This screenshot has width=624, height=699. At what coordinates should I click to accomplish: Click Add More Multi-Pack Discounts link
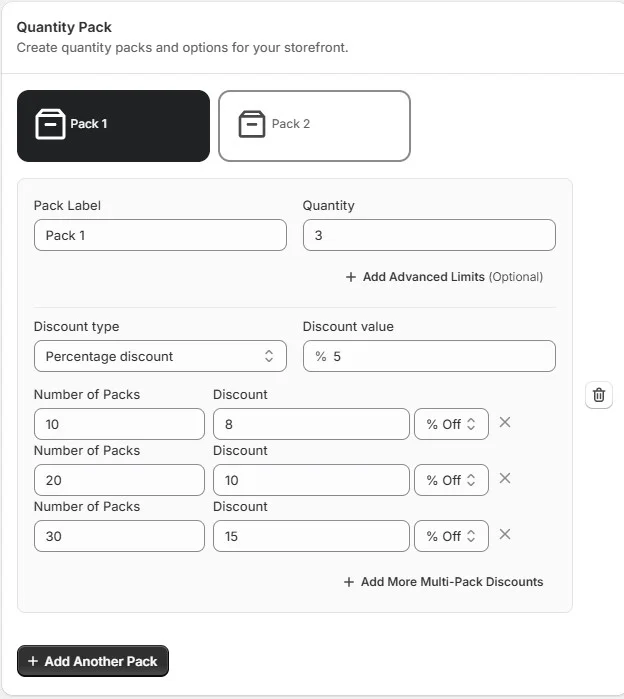444,582
